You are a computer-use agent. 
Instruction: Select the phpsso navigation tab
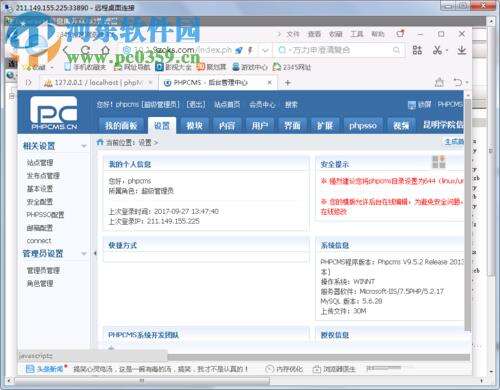click(363, 125)
